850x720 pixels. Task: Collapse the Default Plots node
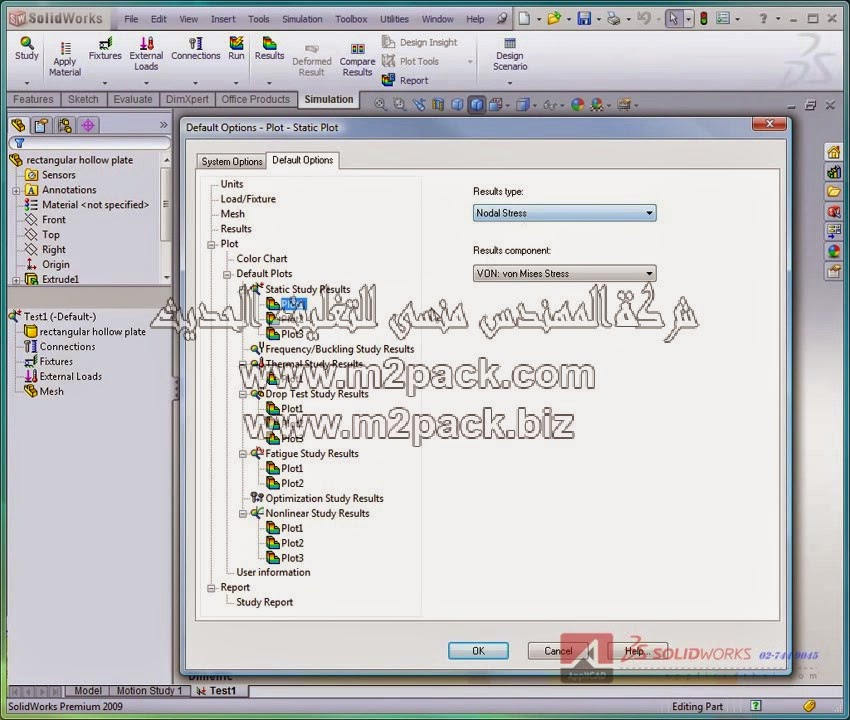coord(227,274)
